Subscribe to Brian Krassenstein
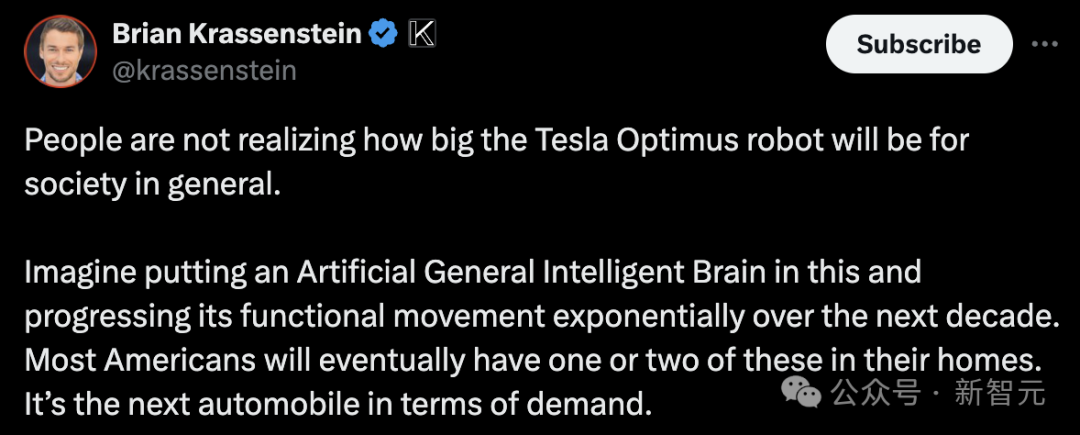This screenshot has height=435, width=1080. [918, 45]
